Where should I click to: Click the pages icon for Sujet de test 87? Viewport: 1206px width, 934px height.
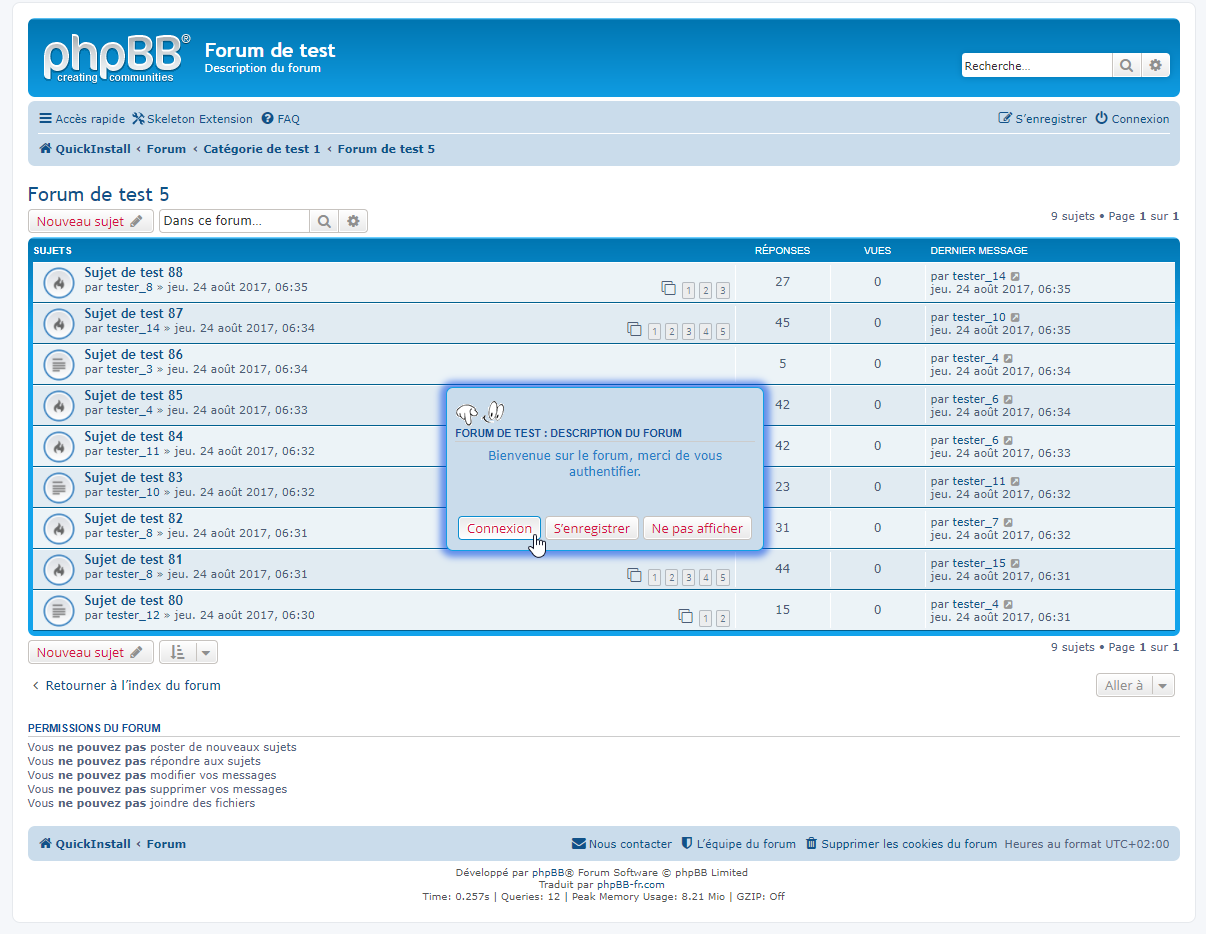[x=634, y=329]
